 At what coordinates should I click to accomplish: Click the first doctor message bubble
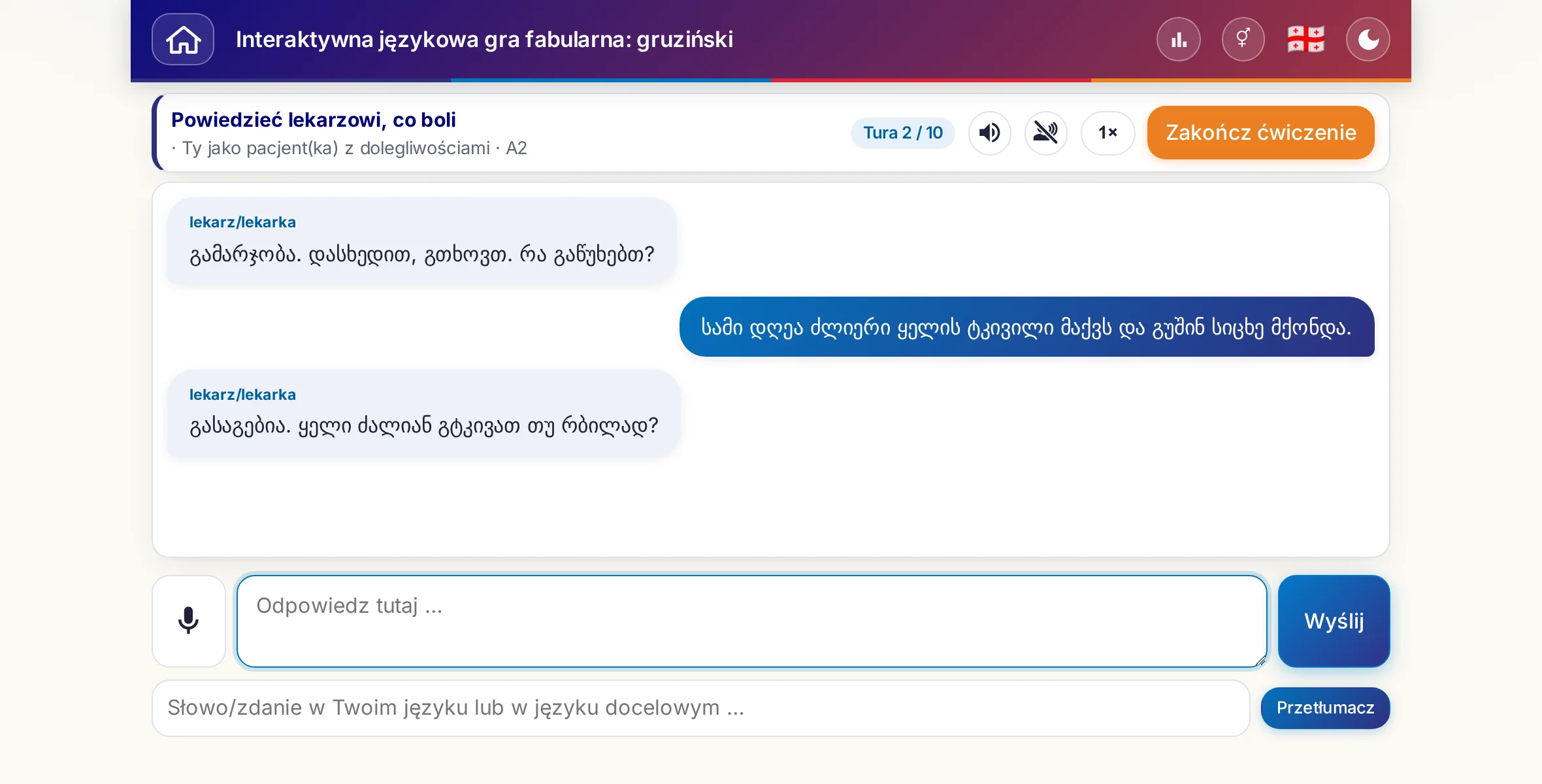coord(421,241)
